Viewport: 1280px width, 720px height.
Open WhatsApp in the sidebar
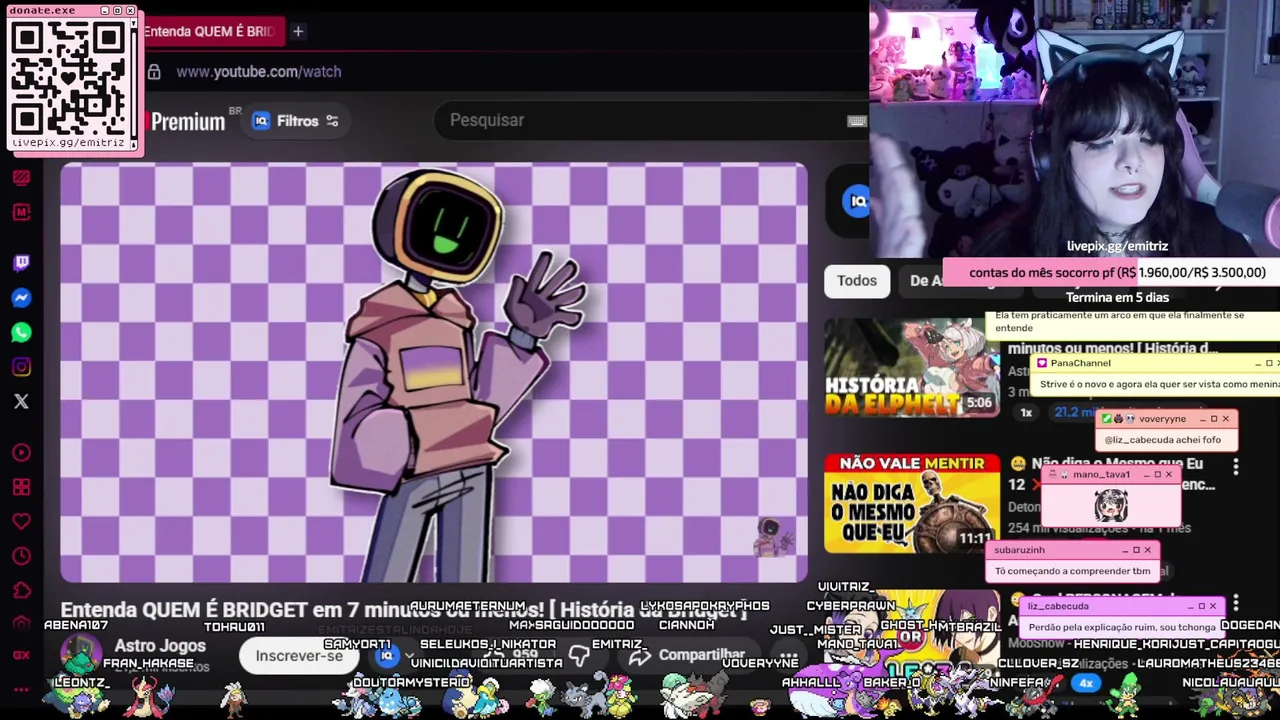point(21,333)
